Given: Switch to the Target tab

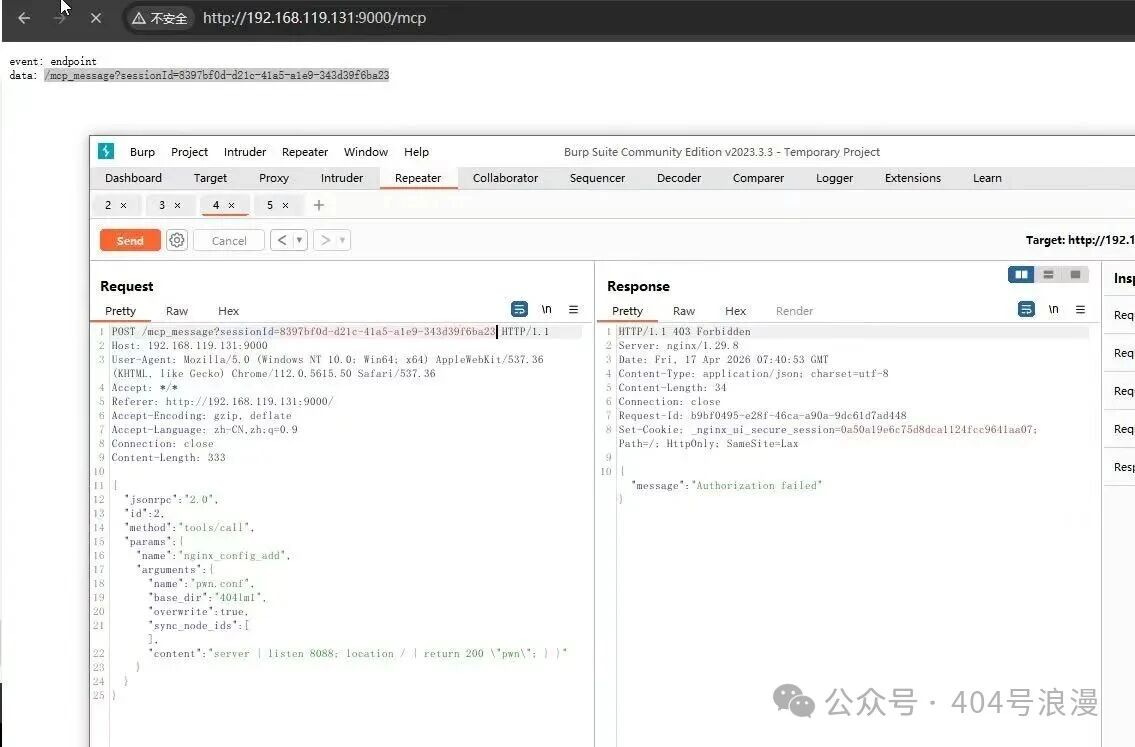Looking at the screenshot, I should 210,178.
